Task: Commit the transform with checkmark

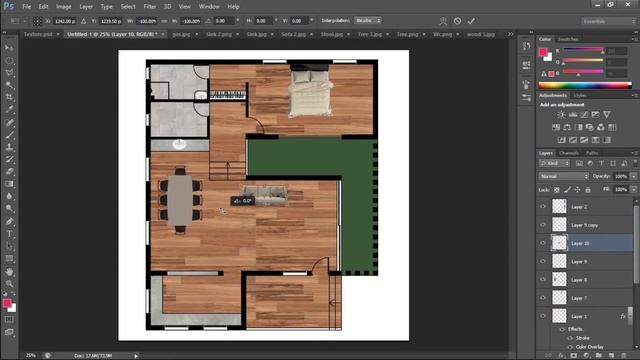Action: point(471,21)
